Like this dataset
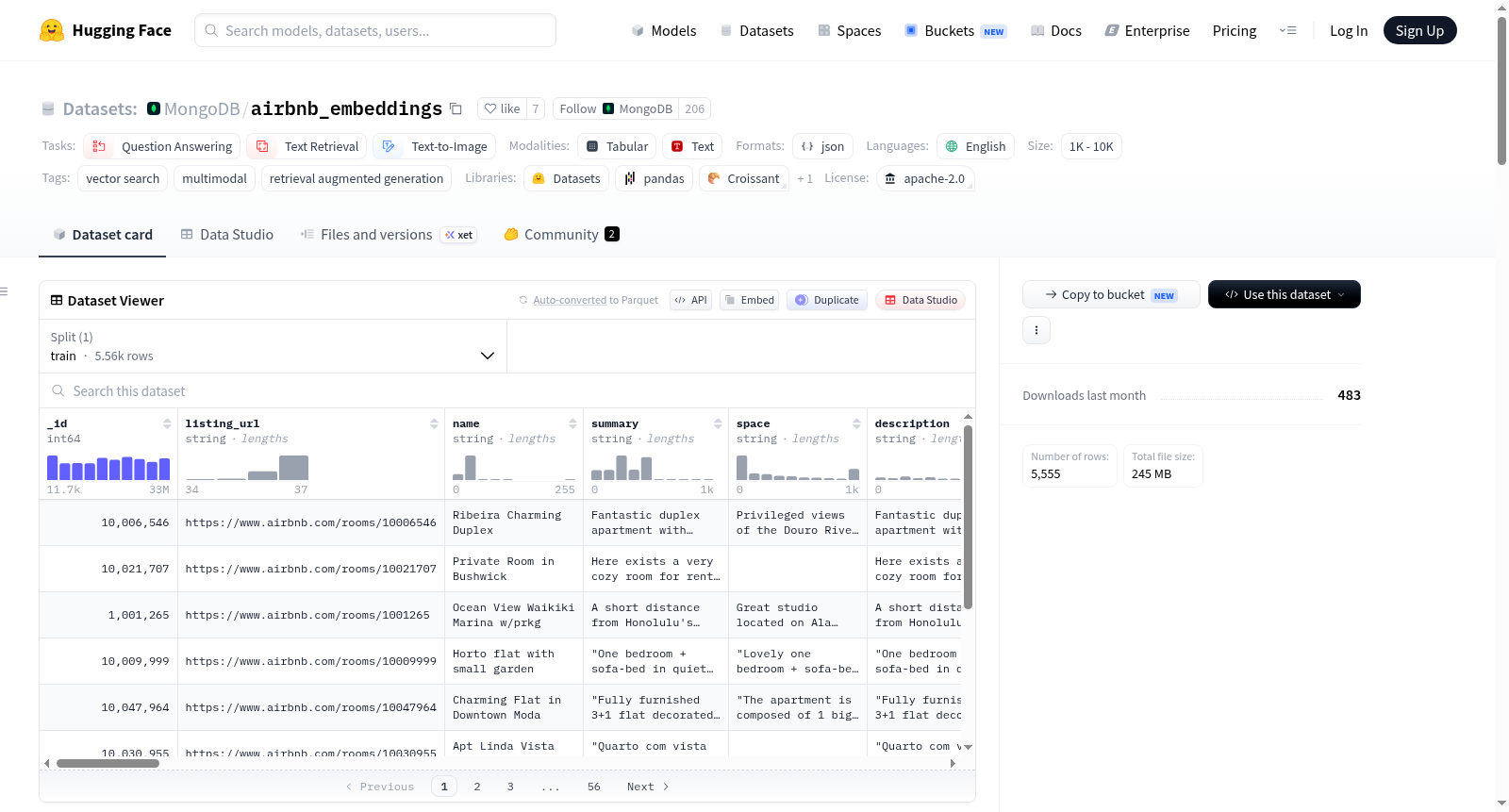Screen dimensions: 1509x812 click(x=502, y=108)
